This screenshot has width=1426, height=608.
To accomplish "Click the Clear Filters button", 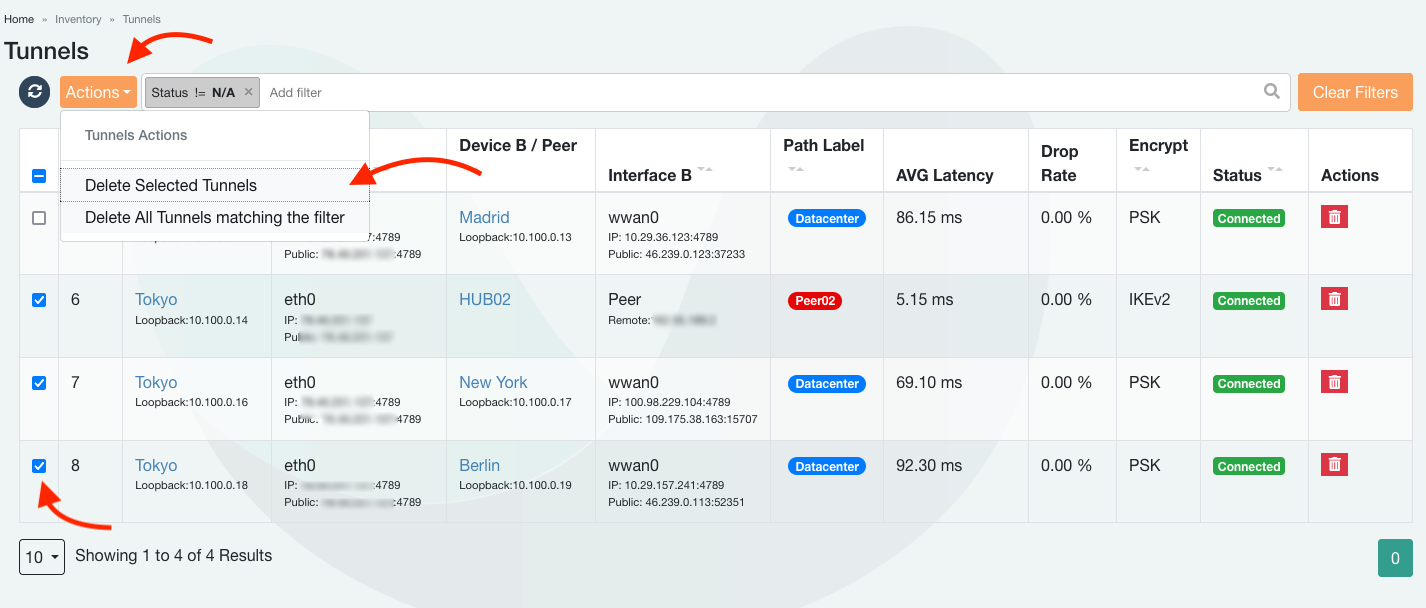I will point(1354,92).
